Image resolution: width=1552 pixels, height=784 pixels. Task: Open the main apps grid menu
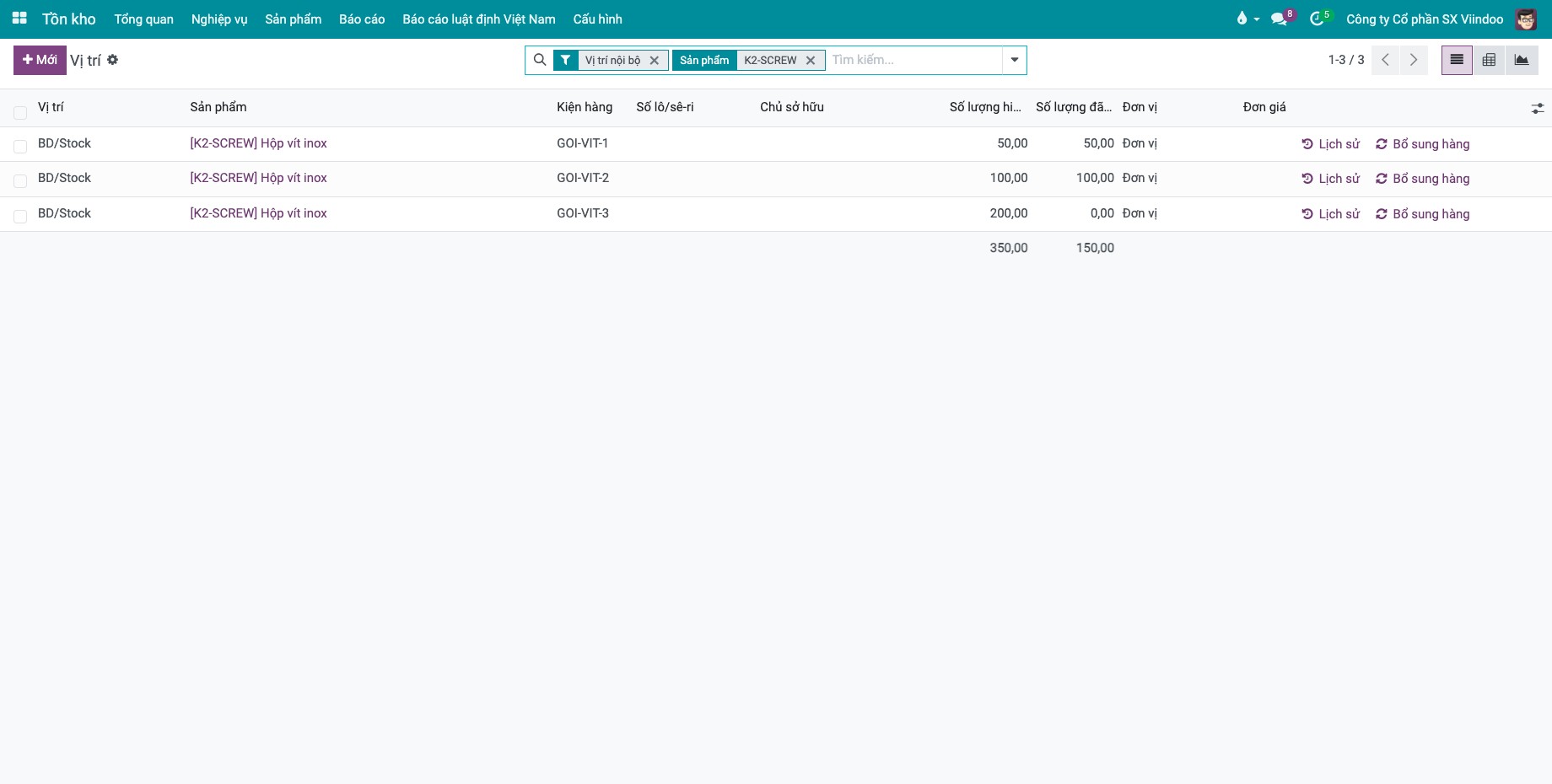tap(19, 19)
